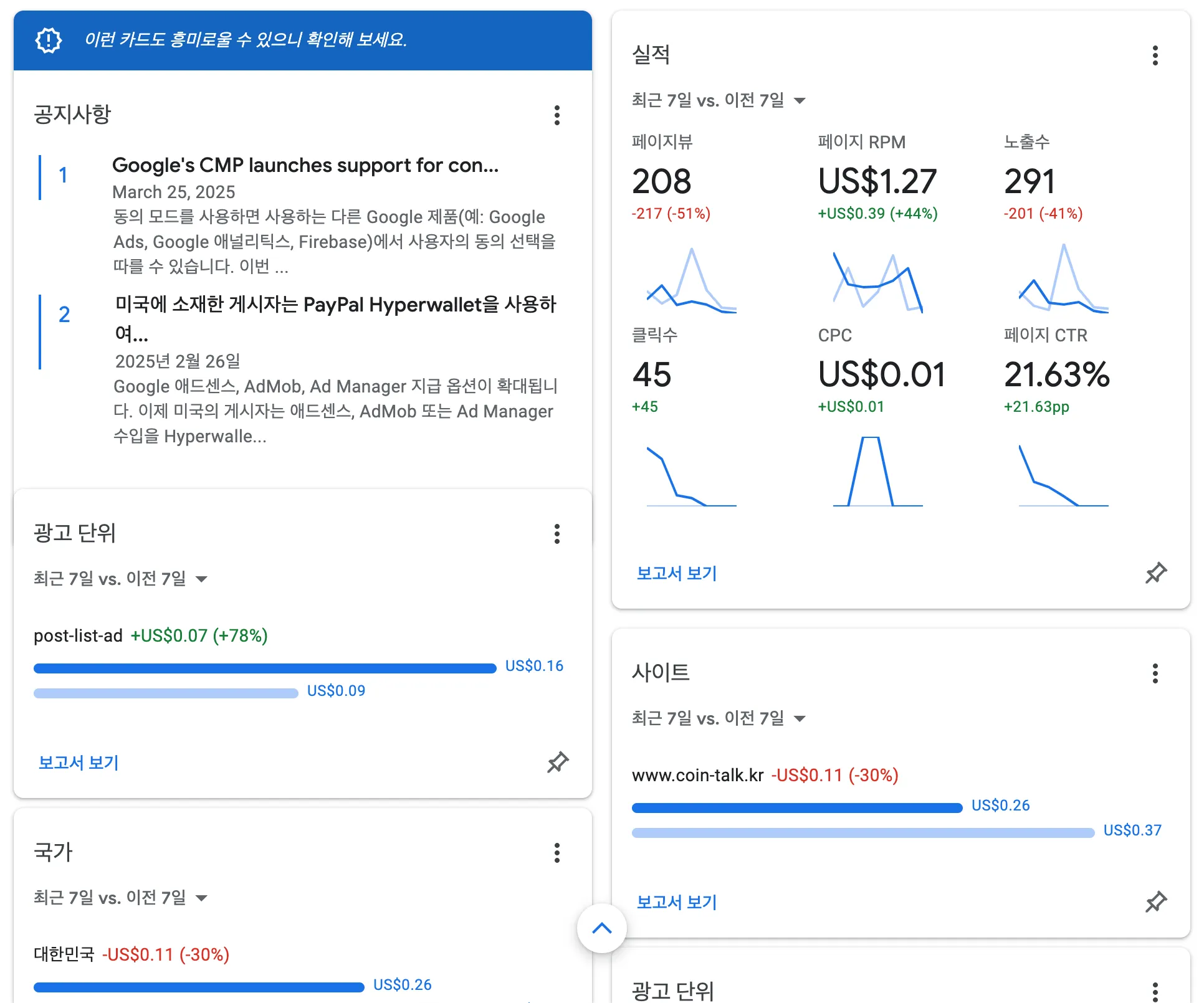
Task: Open the Google's CMP launches announcement
Action: [305, 165]
